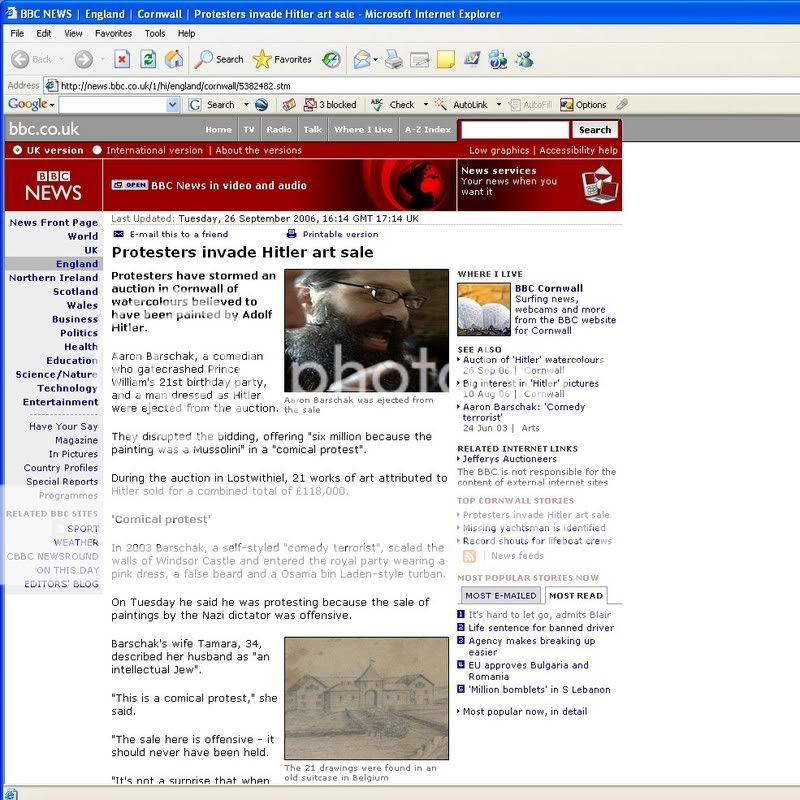Open the Jefferys Auctioneers external link

pyautogui.click(x=509, y=459)
